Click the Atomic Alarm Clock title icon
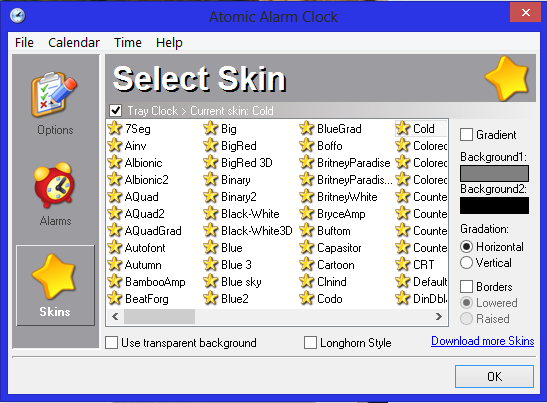Image resolution: width=547 pixels, height=403 pixels. 17,16
